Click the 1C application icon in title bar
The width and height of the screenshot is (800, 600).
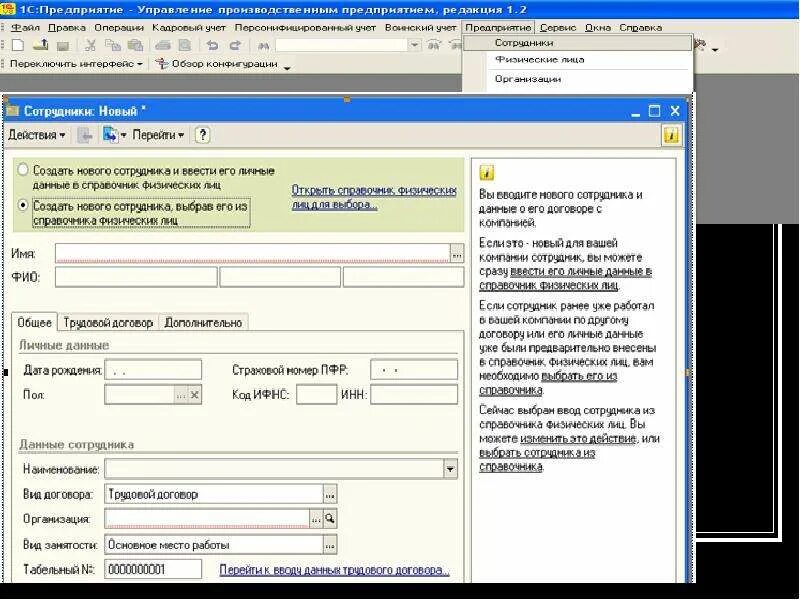click(x=7, y=9)
